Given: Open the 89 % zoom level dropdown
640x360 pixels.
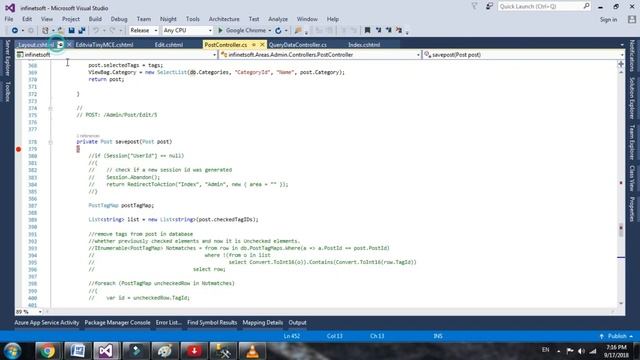Looking at the screenshot, I should click(x=29, y=312).
